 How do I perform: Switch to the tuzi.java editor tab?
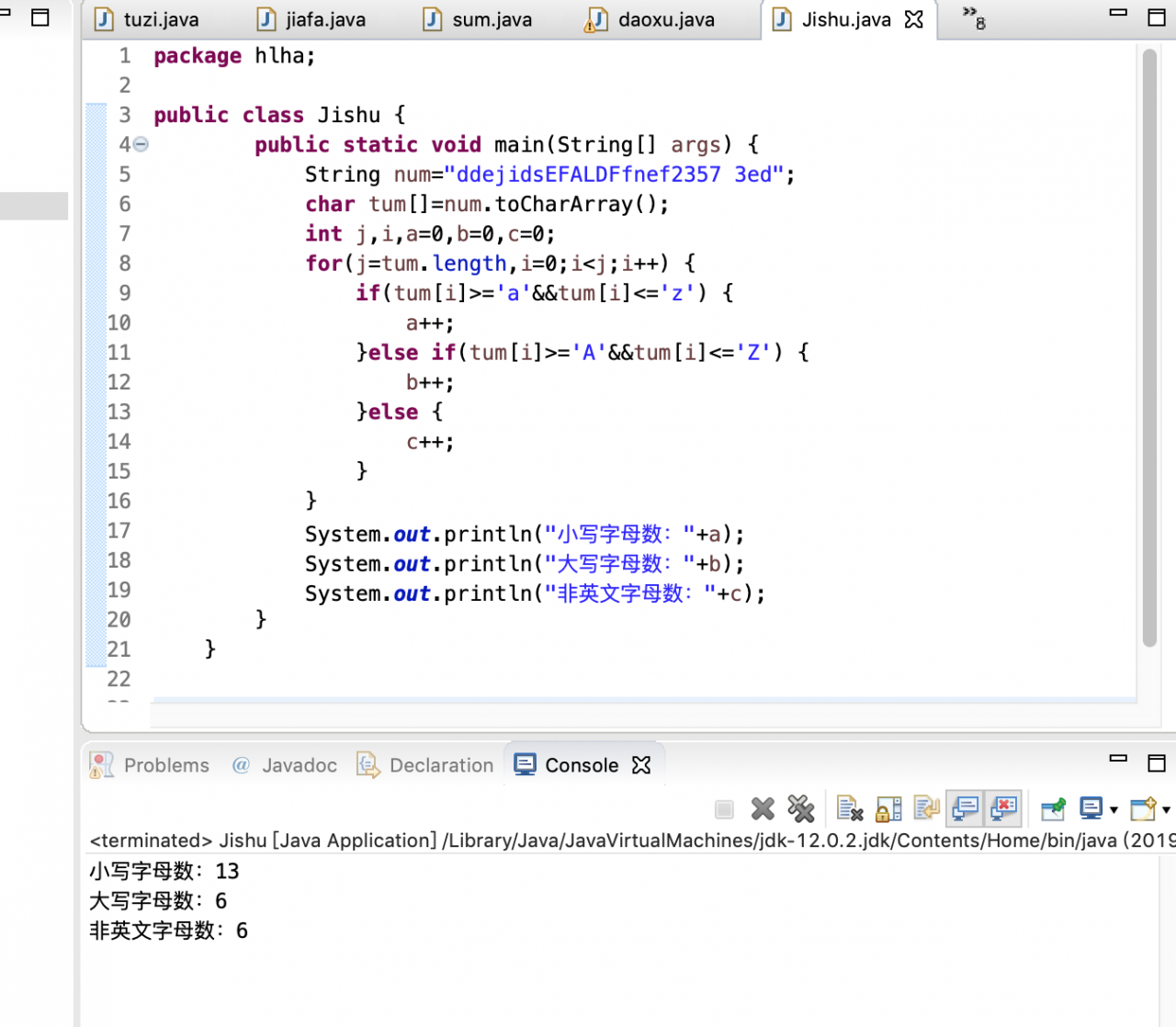(148, 19)
